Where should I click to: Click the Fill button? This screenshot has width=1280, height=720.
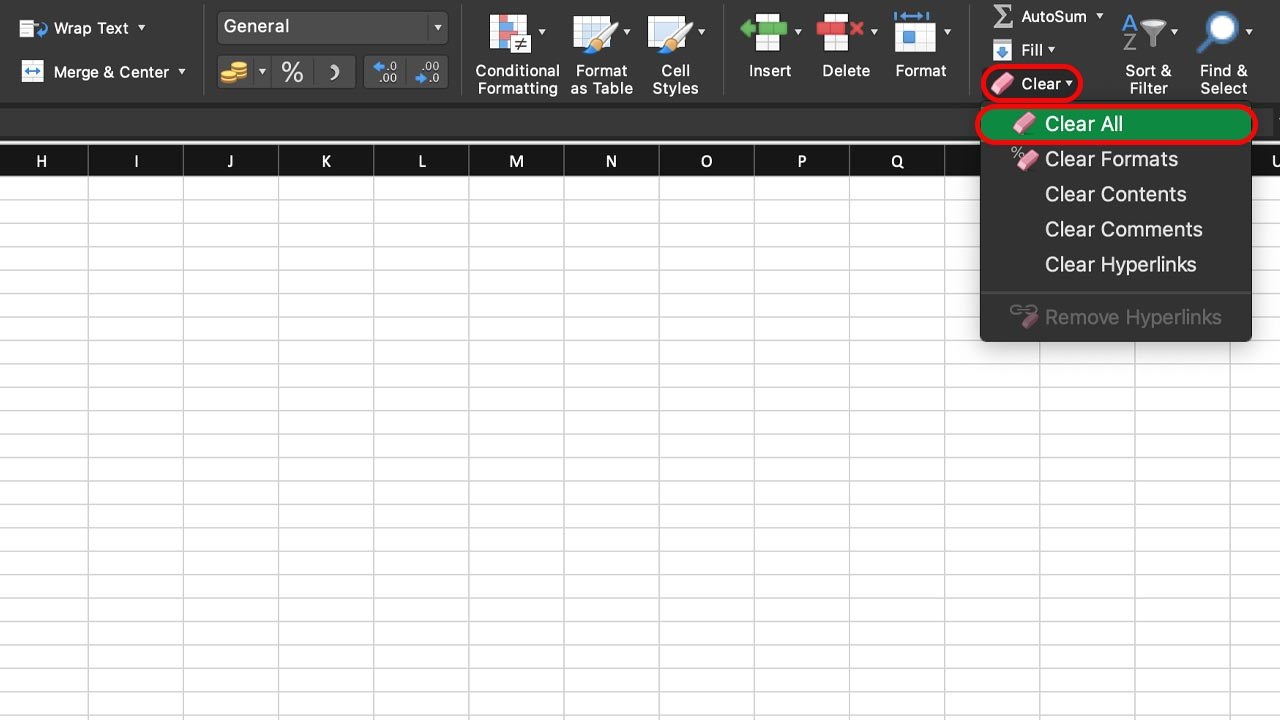pyautogui.click(x=1024, y=50)
